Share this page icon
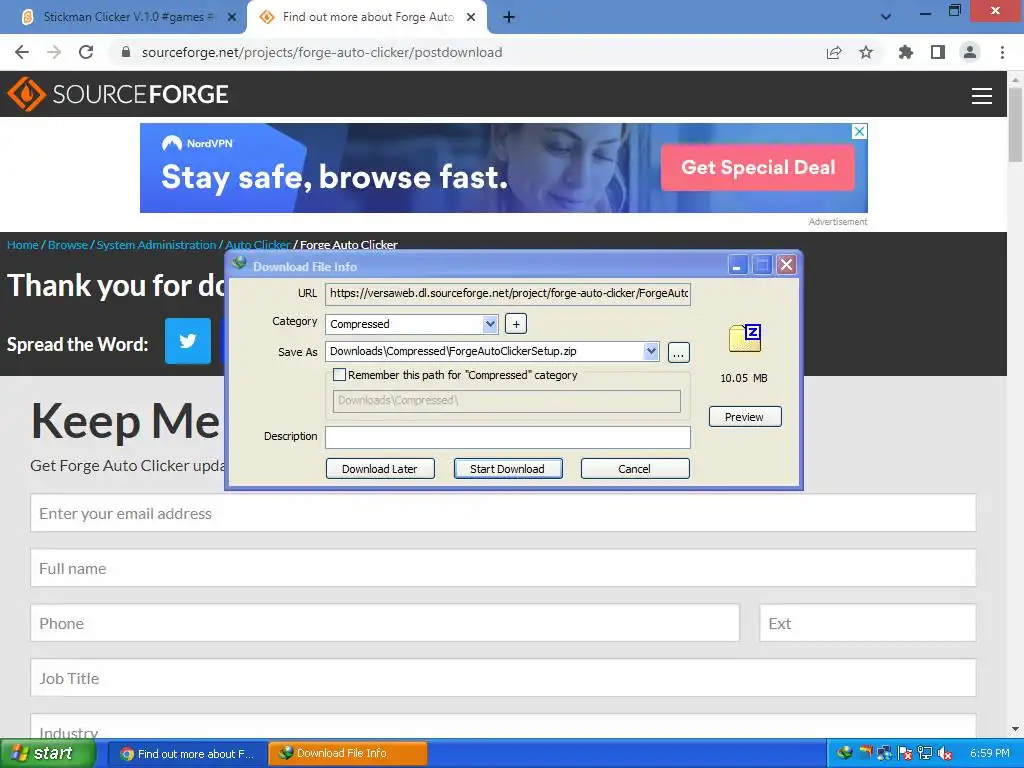The image size is (1024, 768). [834, 53]
